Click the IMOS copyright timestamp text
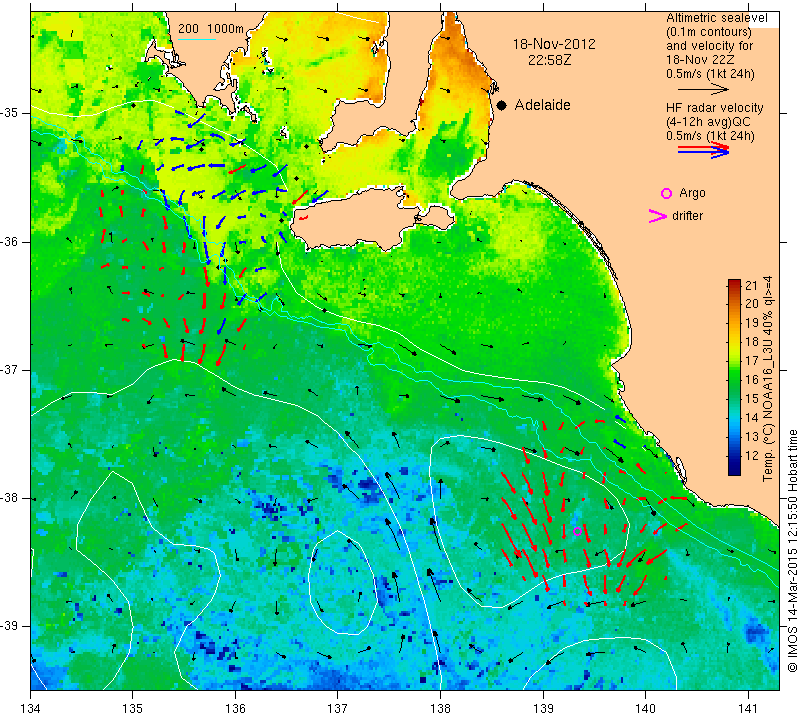 coord(792,551)
